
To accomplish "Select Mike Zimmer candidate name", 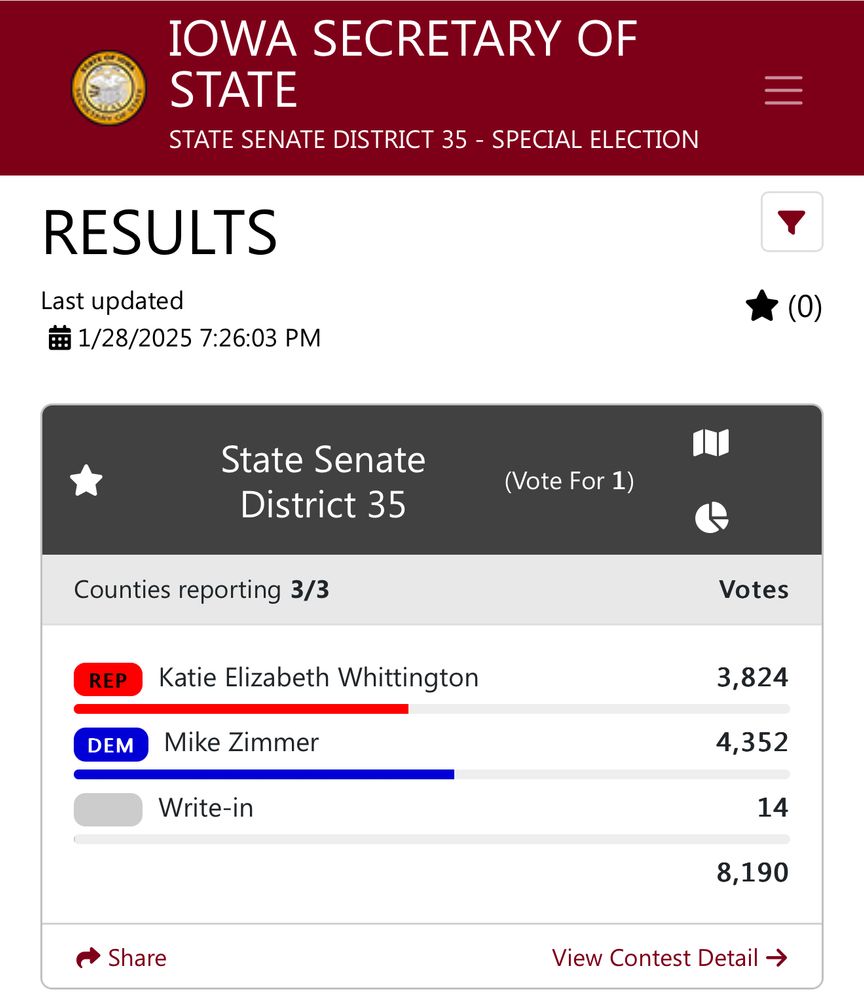I will (242, 742).
